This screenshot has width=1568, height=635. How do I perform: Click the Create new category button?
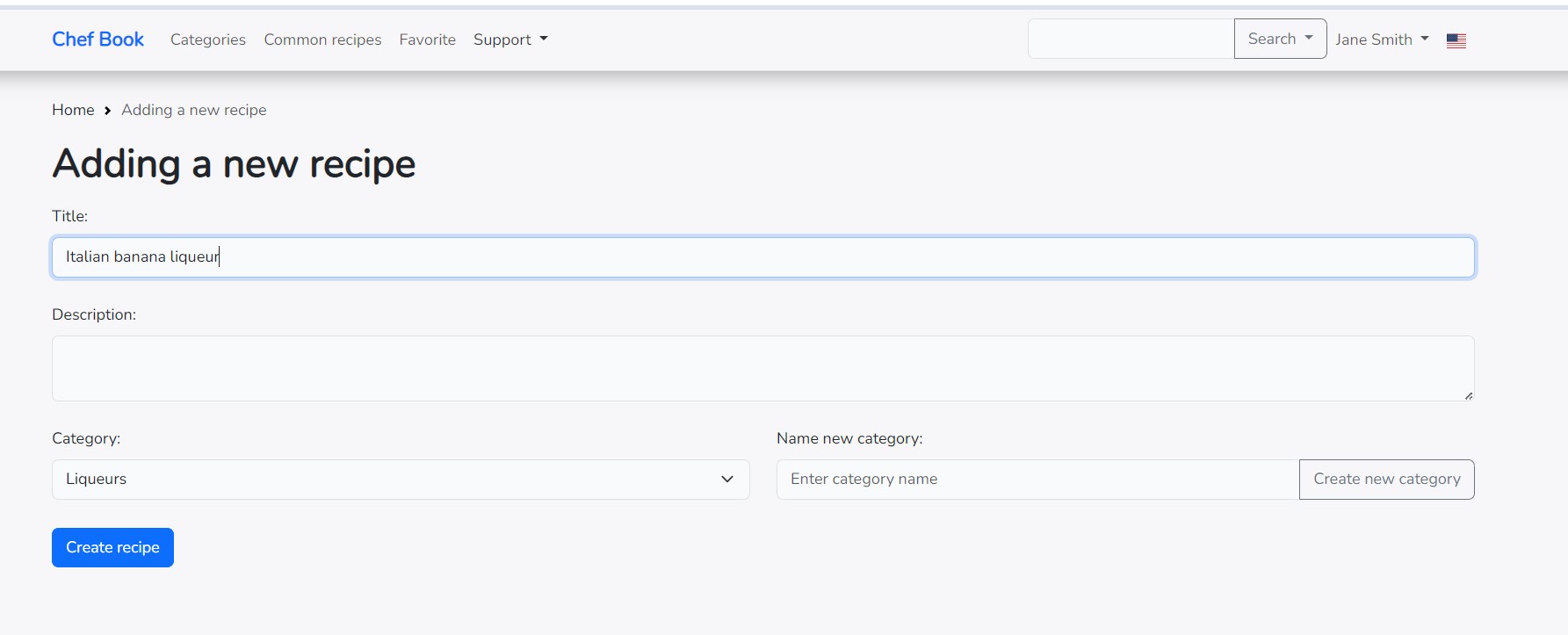click(1386, 480)
